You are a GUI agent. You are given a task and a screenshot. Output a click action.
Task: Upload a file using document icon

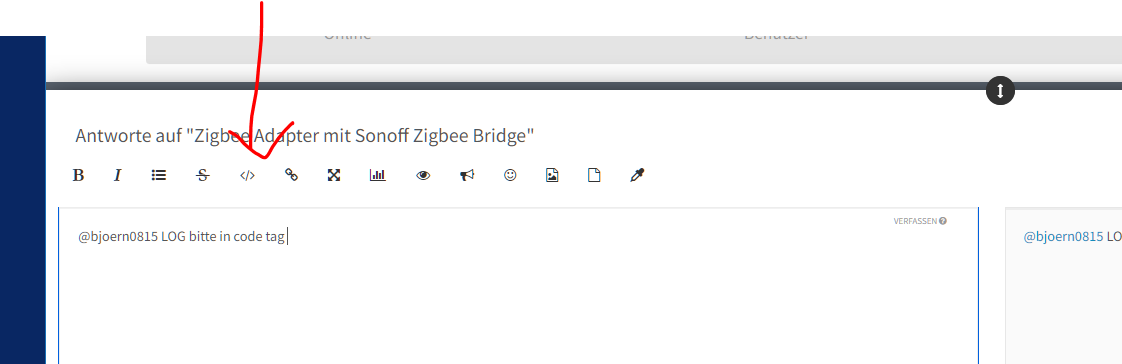click(594, 175)
